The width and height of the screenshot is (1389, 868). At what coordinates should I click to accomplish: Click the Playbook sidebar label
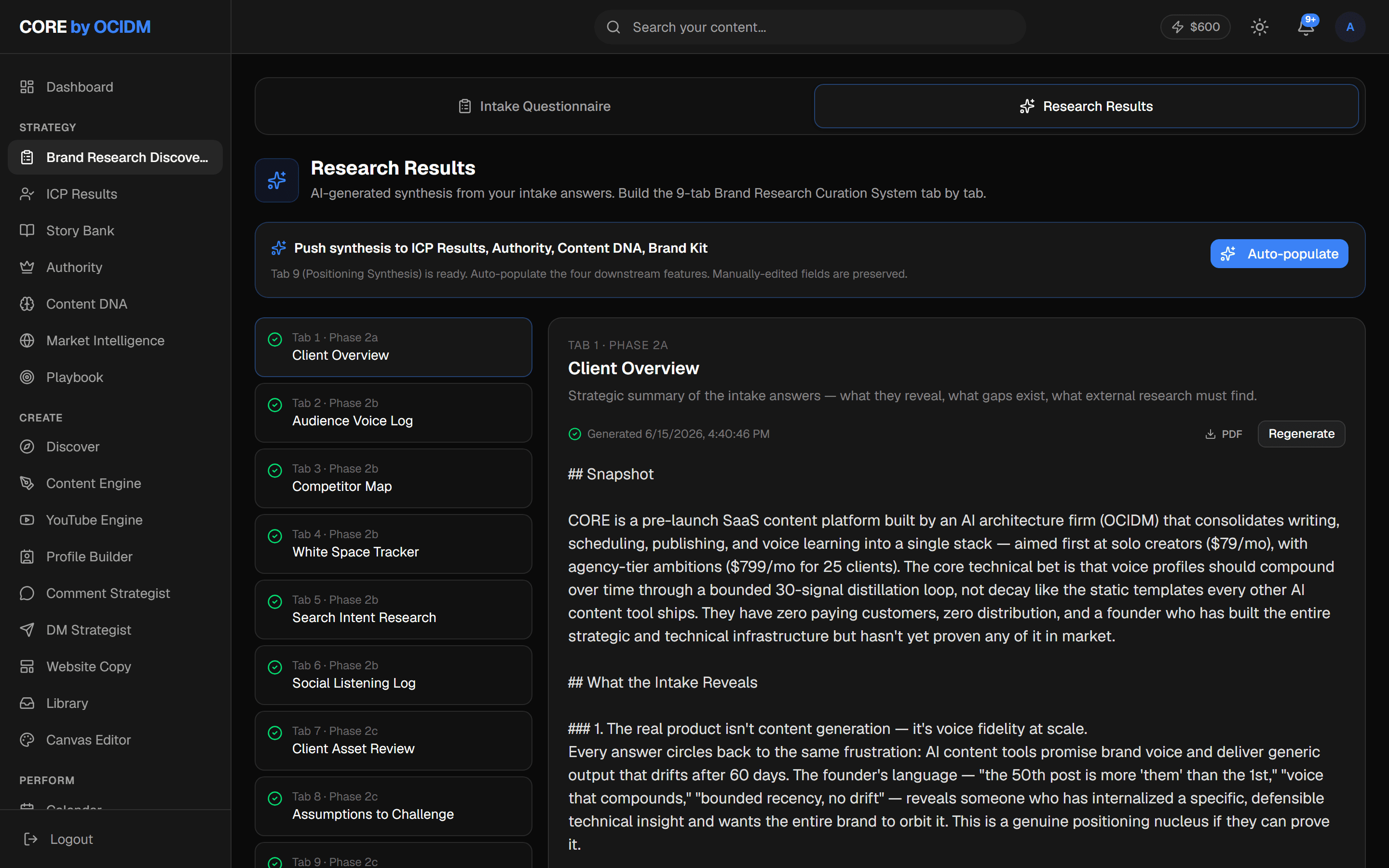(75, 377)
